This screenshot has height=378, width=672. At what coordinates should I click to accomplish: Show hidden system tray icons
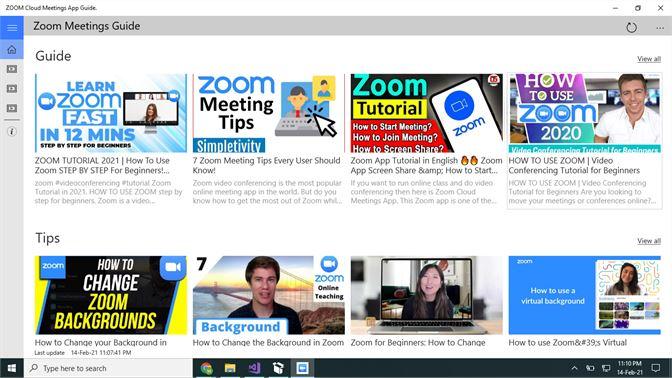[574, 368]
